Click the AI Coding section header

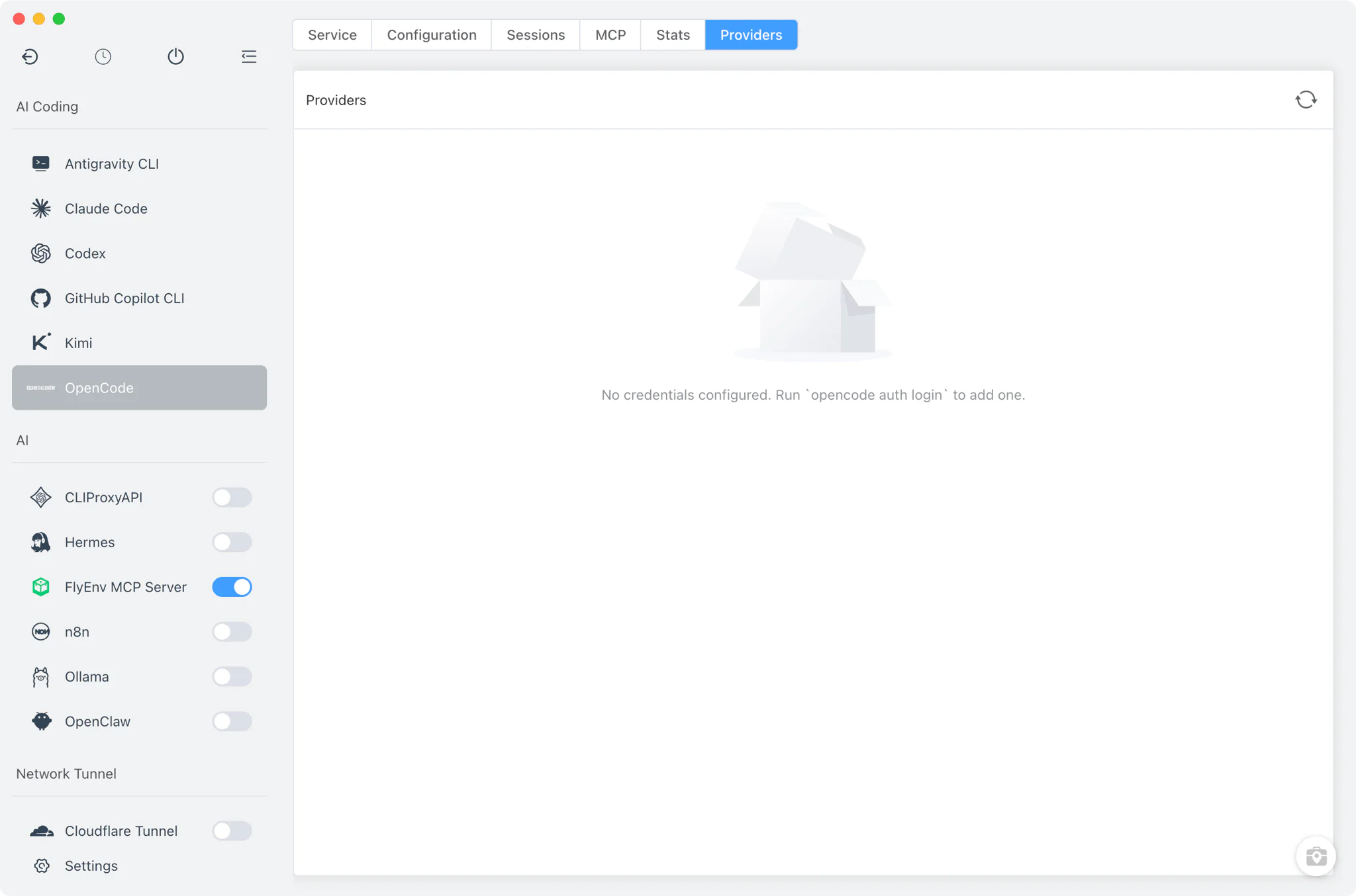click(47, 107)
